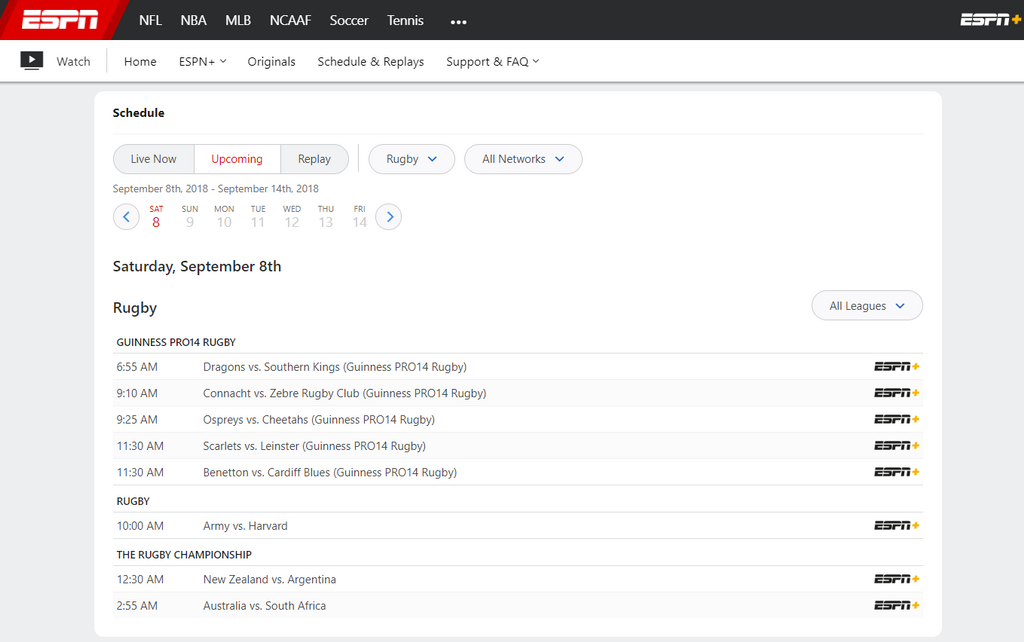Open the NFL menu
The width and height of the screenshot is (1024, 642).
[x=150, y=20]
